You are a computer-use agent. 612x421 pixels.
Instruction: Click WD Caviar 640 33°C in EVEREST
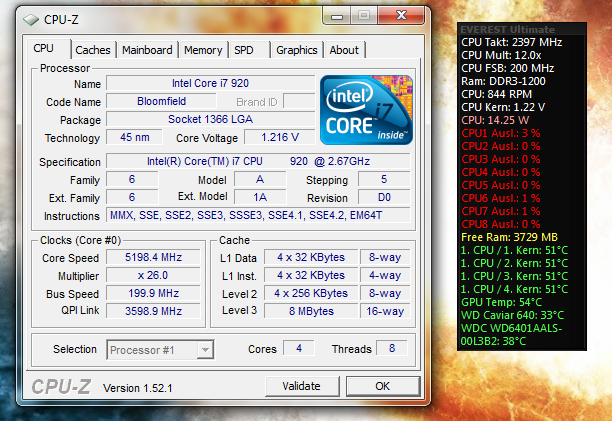(512, 315)
